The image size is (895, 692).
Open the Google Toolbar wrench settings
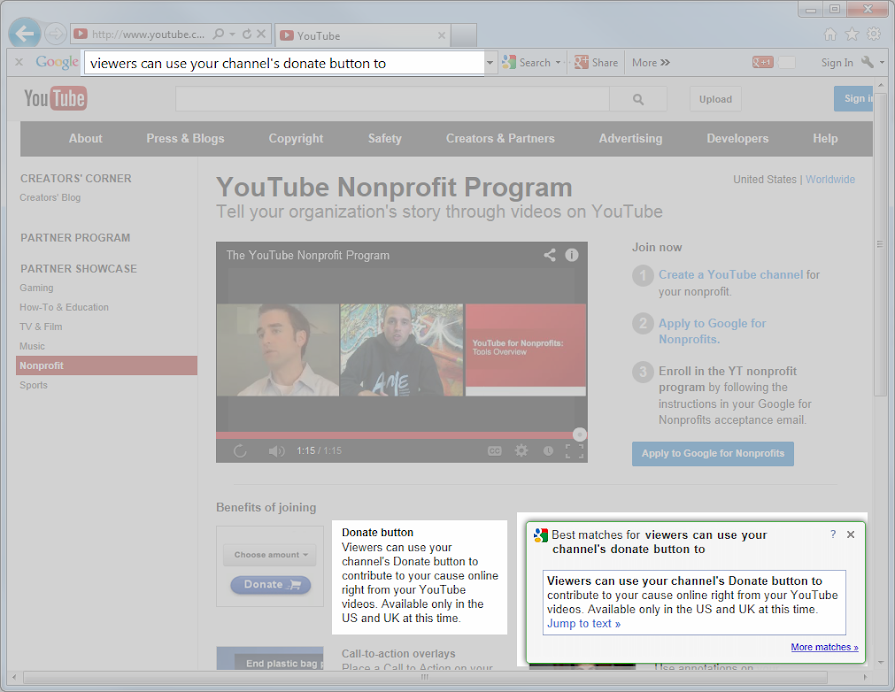(867, 62)
